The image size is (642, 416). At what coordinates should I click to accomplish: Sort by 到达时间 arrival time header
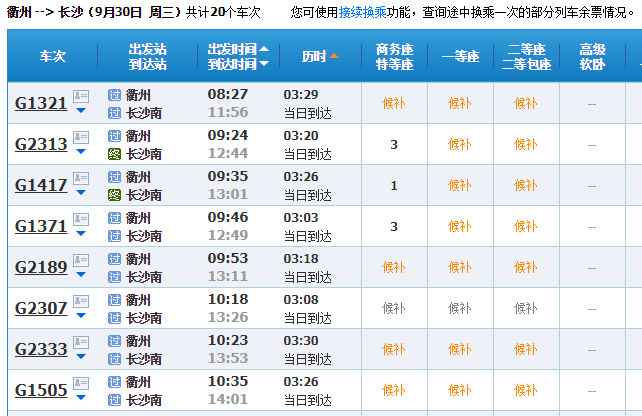[238, 64]
